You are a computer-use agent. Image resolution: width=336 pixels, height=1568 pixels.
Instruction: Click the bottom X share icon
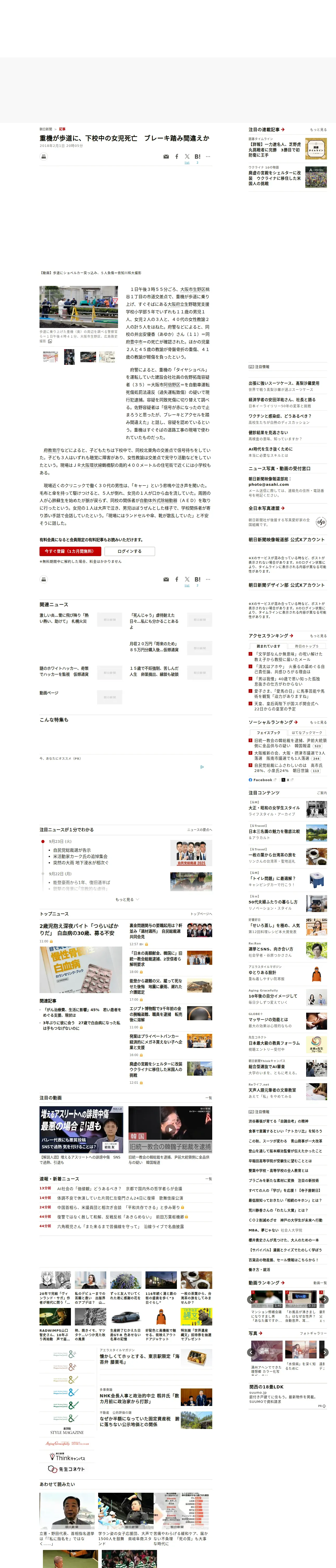point(187,579)
